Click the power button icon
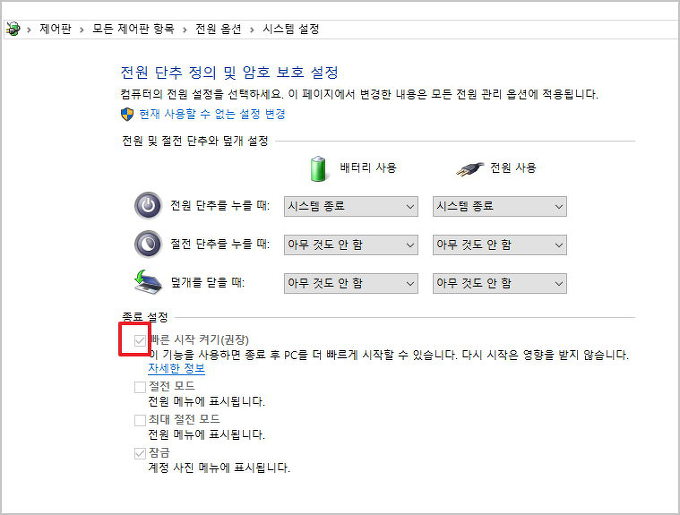This screenshot has width=680, height=515. [x=148, y=206]
